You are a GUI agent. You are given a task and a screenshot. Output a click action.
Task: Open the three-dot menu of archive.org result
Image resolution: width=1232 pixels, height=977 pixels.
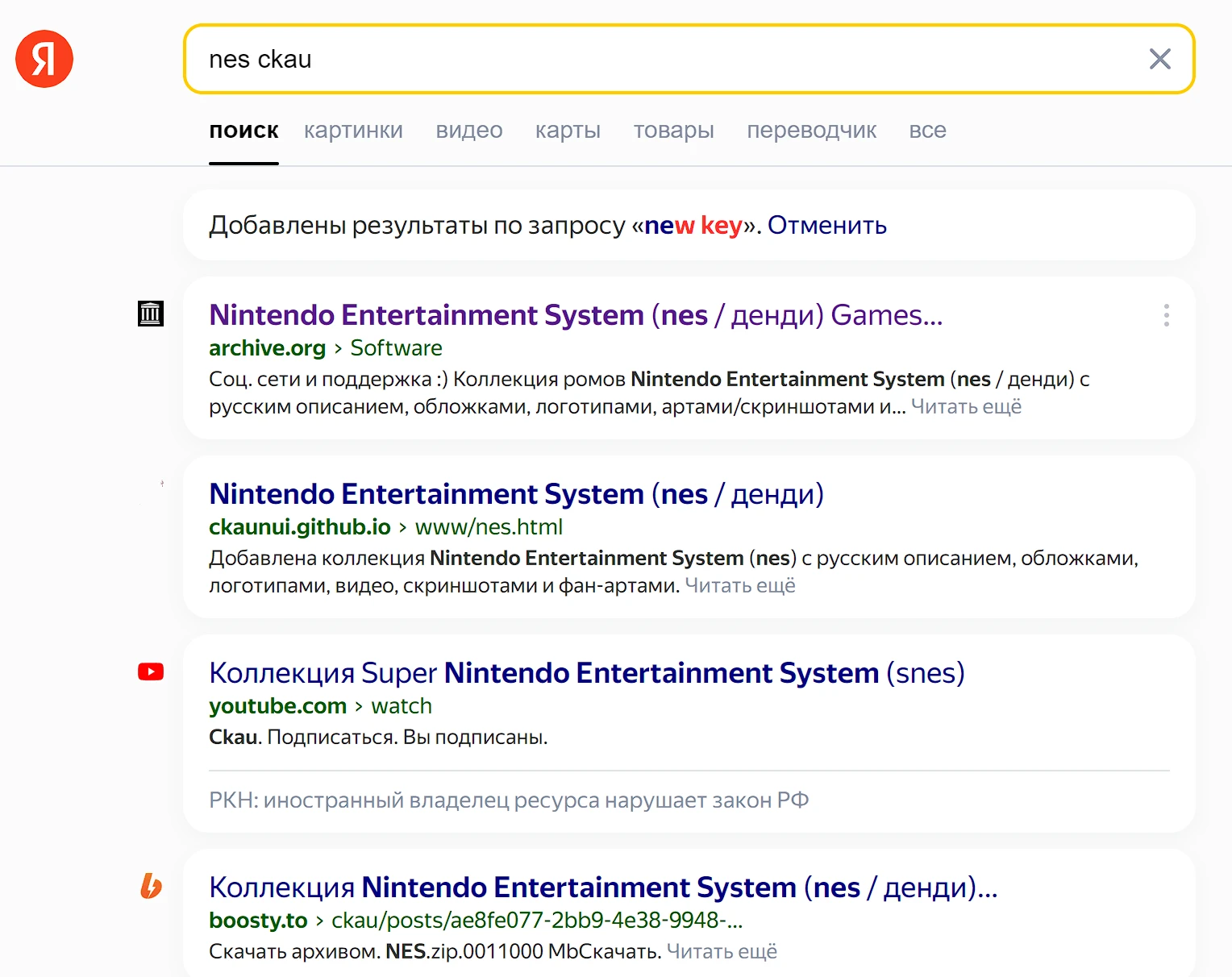pos(1166,315)
